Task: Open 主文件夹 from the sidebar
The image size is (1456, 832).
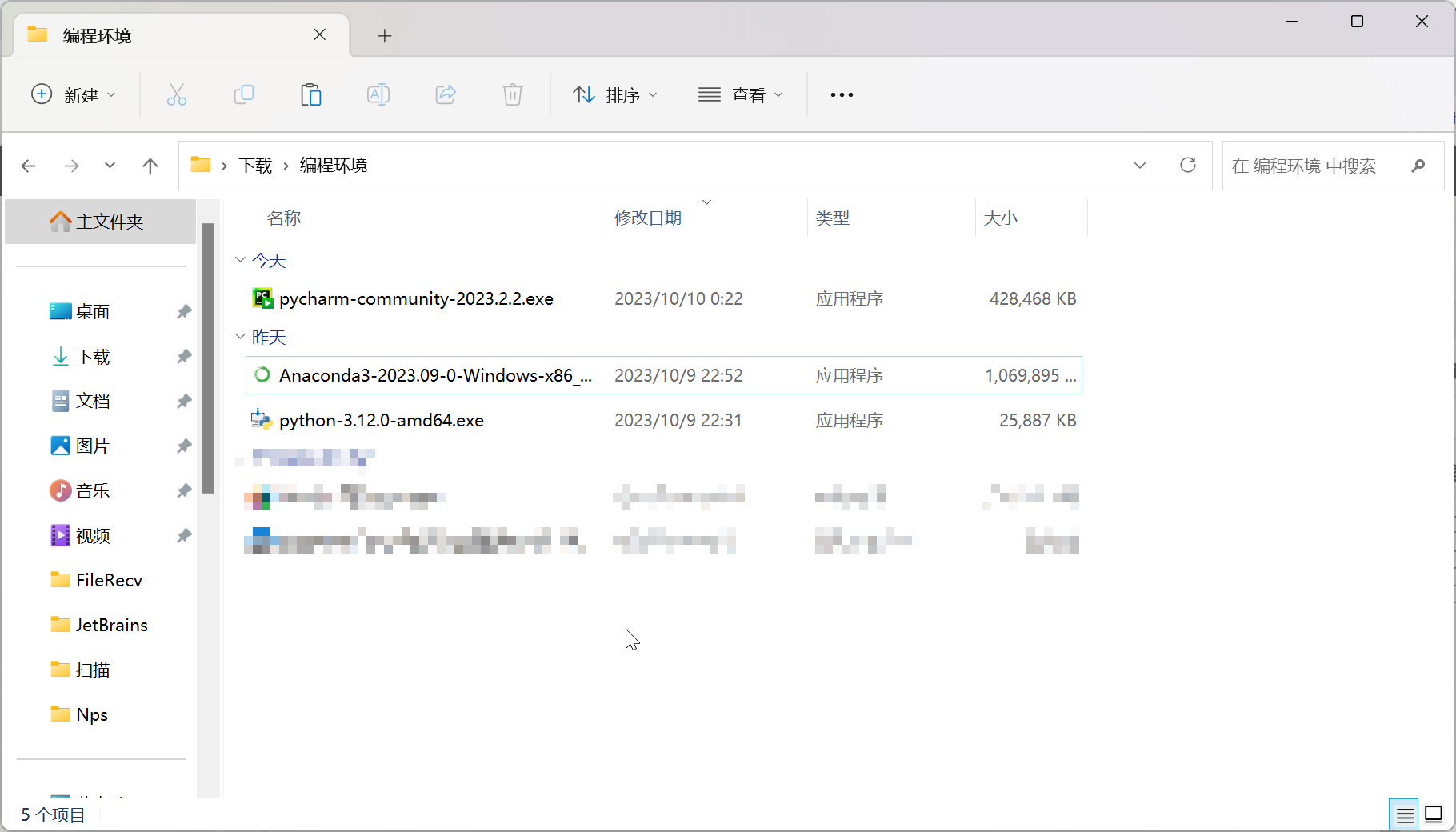Action: pyautogui.click(x=103, y=222)
